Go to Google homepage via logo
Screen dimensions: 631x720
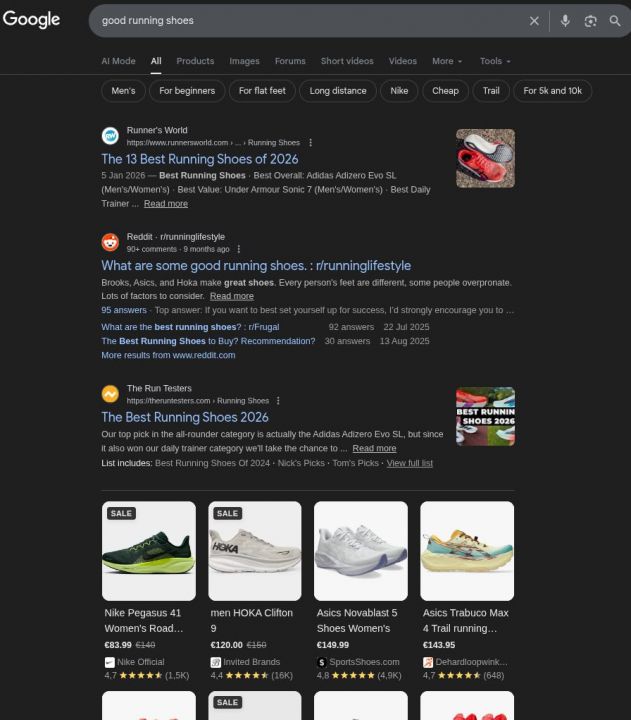(31, 19)
